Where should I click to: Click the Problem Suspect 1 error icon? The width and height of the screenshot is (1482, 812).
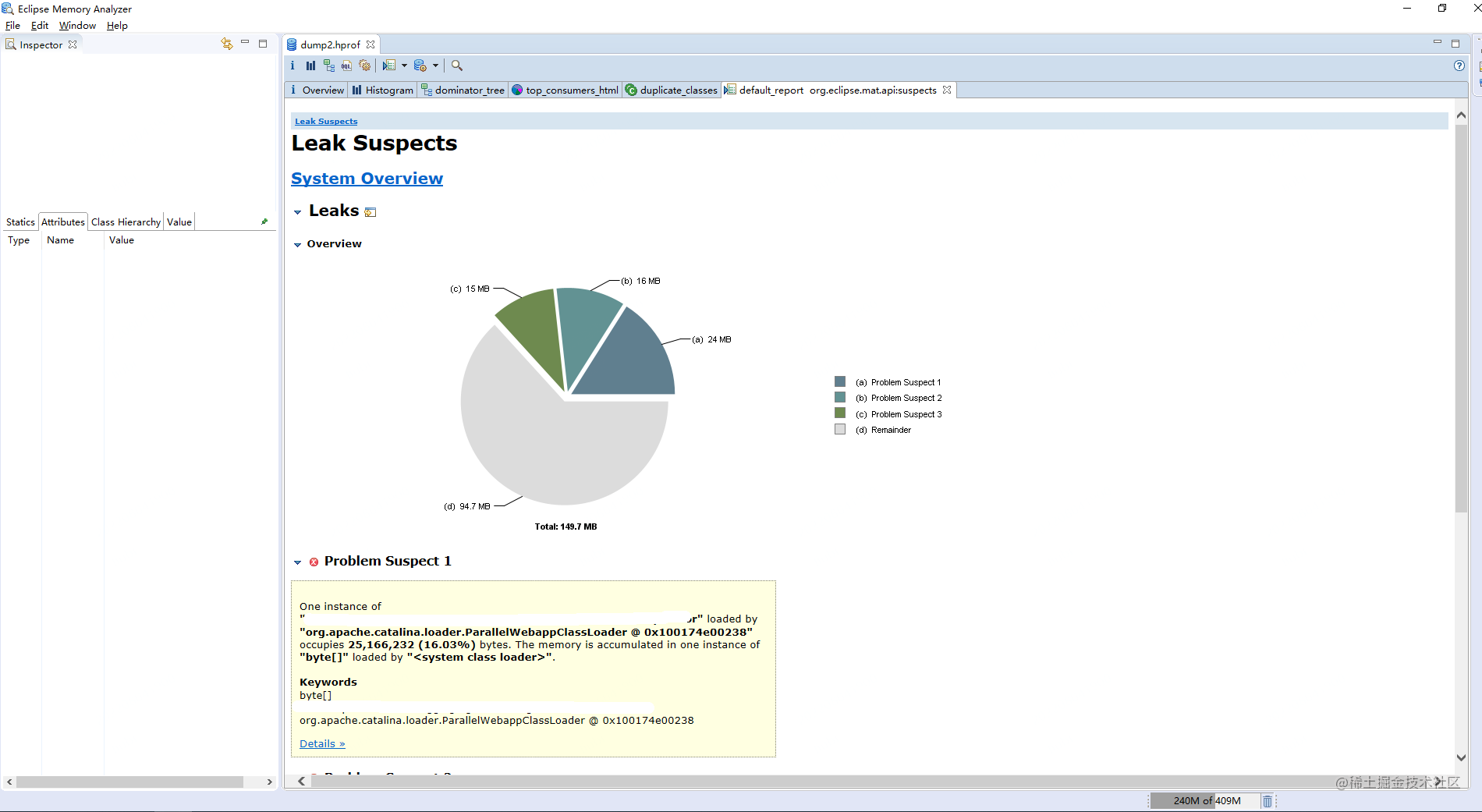314,562
